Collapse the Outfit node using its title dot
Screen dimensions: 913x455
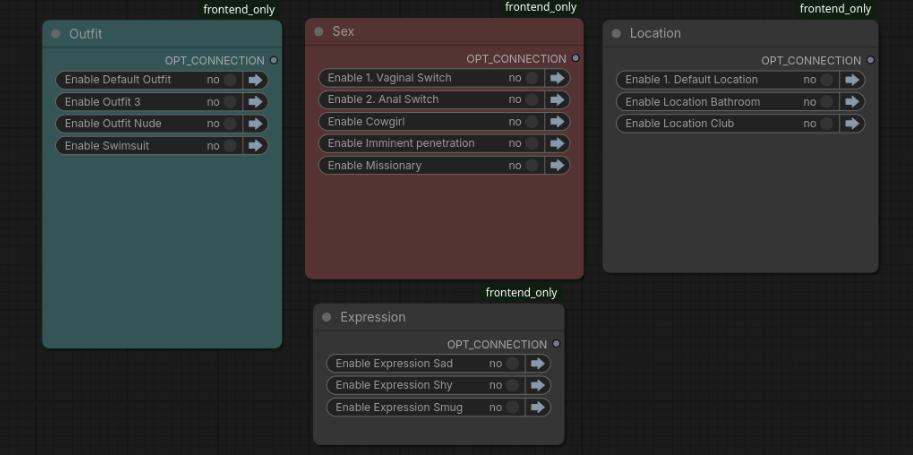[56, 34]
